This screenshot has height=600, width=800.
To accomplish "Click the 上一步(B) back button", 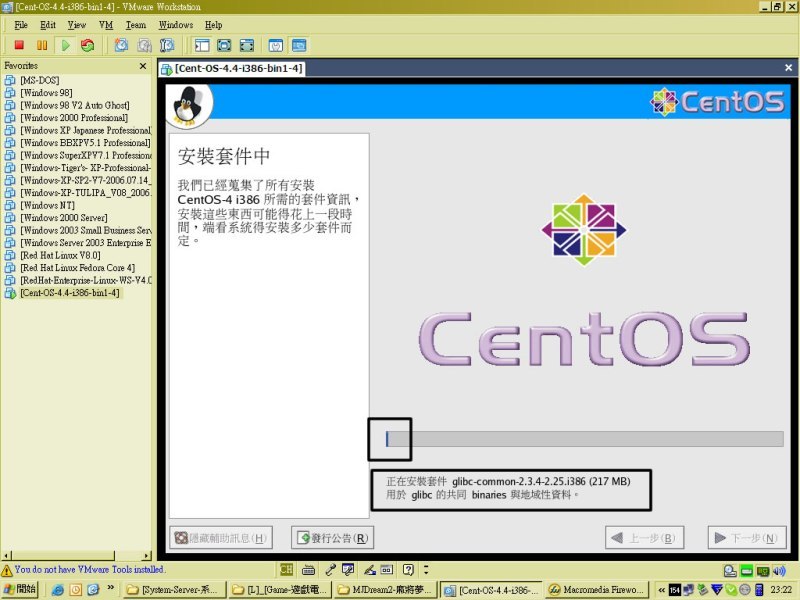I will [x=644, y=538].
